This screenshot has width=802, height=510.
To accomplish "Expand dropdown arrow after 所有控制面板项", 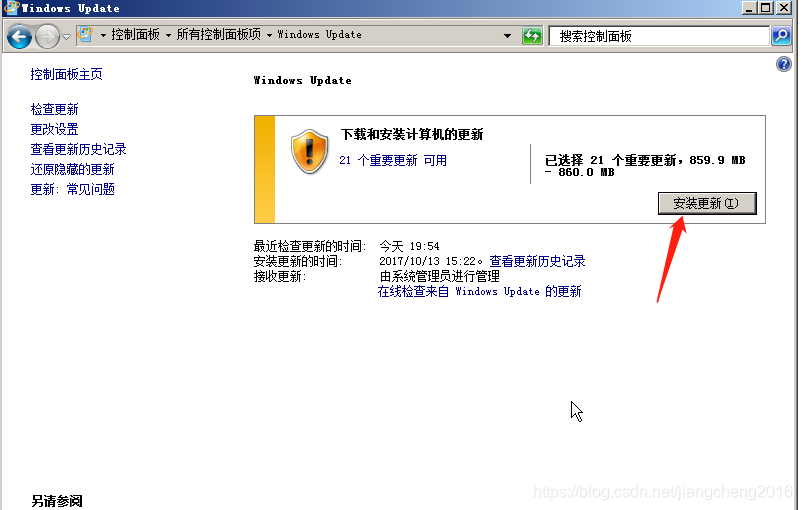I will click(269, 35).
